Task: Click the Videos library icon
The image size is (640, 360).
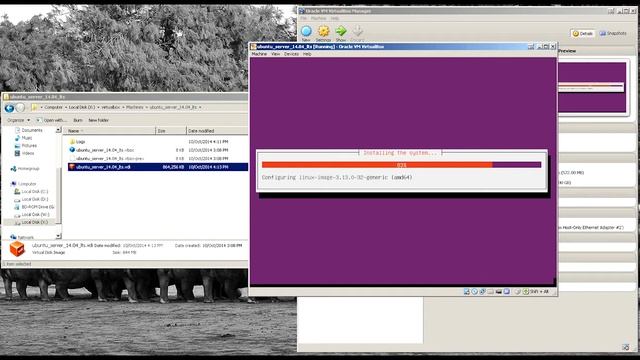Action: pos(17,153)
